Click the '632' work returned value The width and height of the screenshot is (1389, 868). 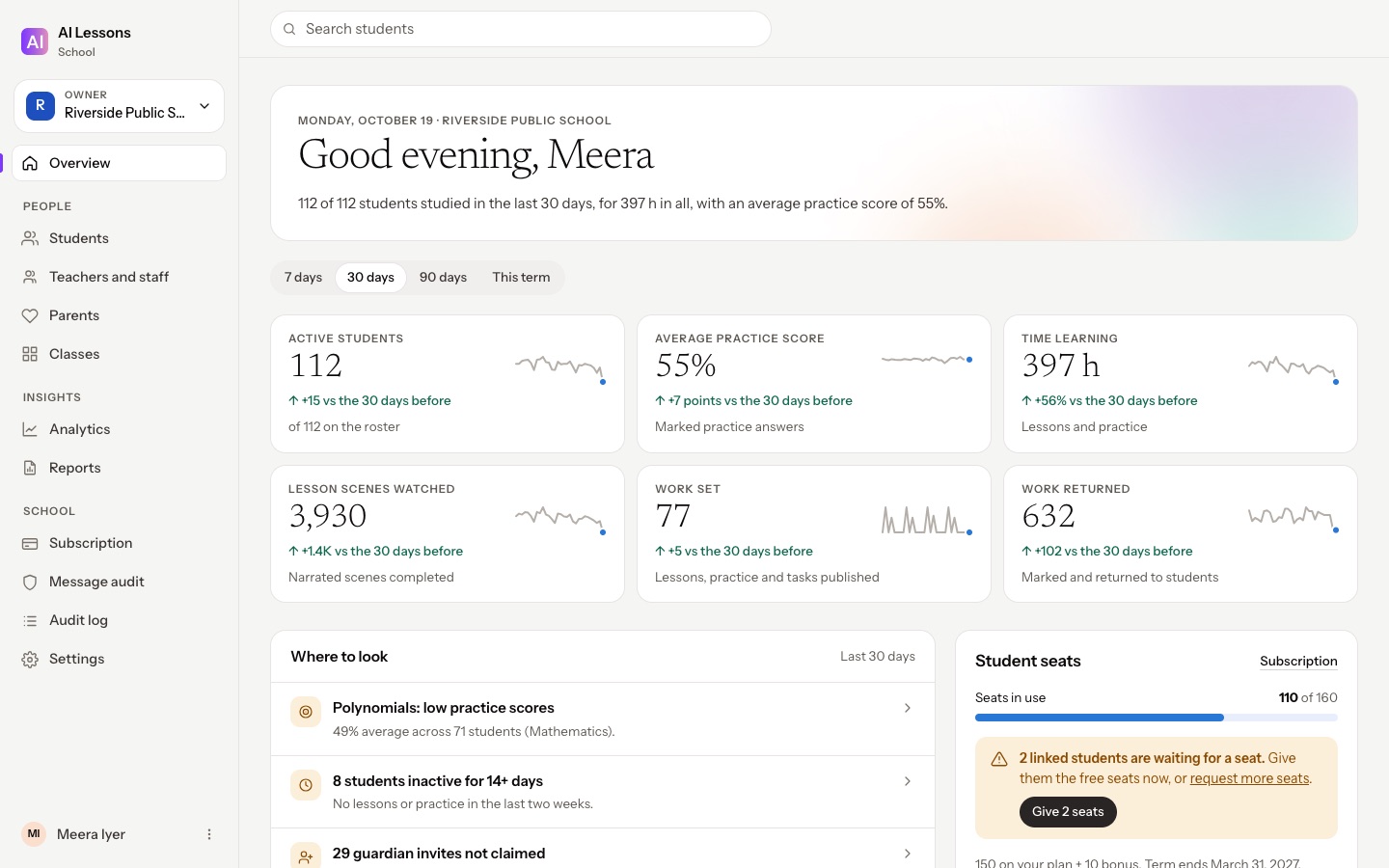(1049, 516)
